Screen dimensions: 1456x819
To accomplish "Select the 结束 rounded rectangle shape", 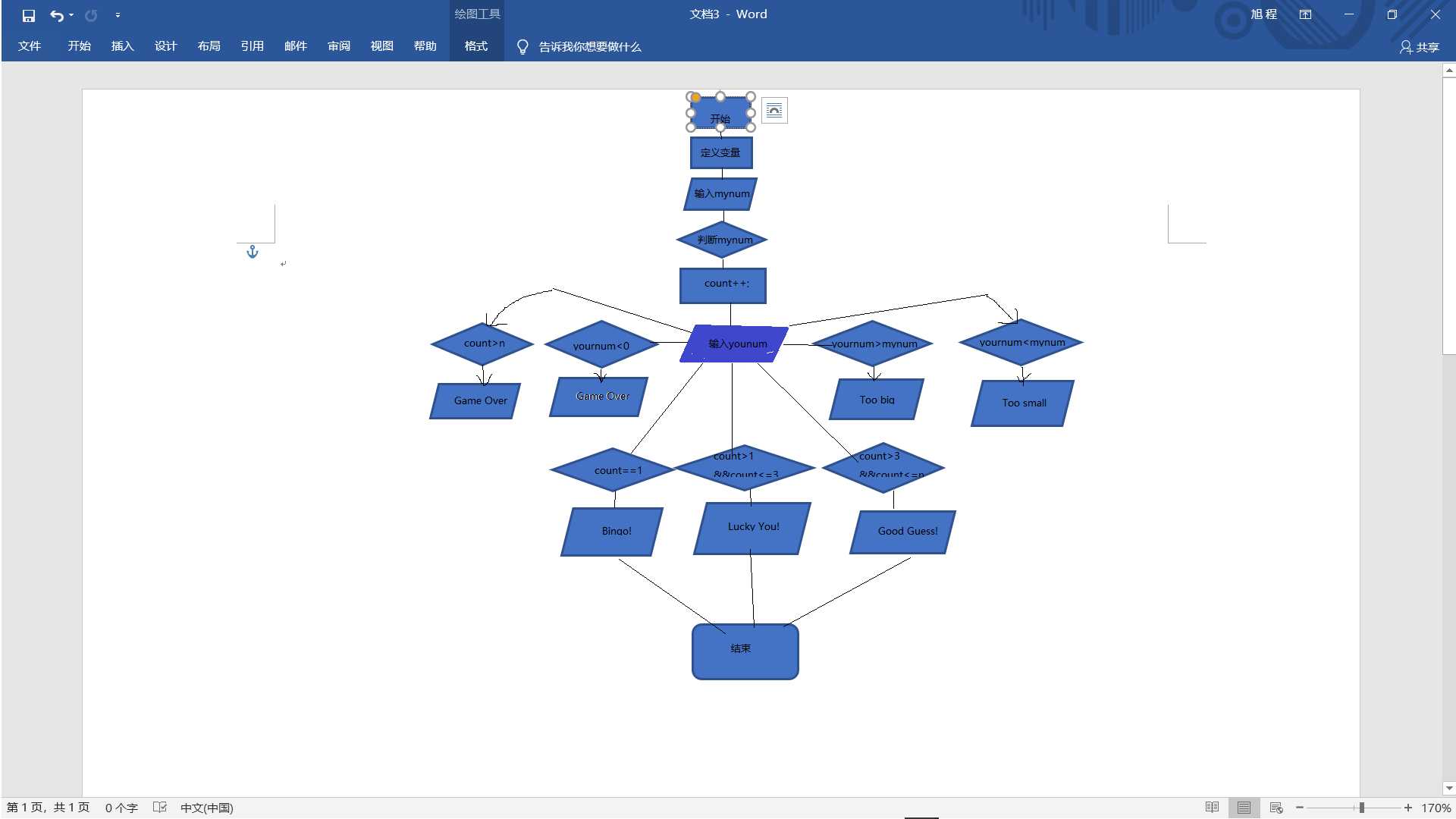I will click(x=745, y=651).
